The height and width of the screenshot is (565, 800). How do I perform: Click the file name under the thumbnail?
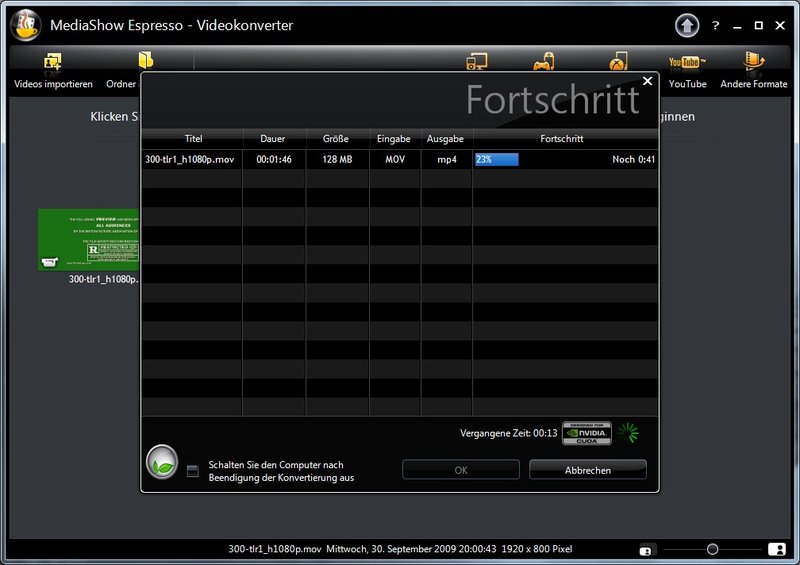coord(104,279)
